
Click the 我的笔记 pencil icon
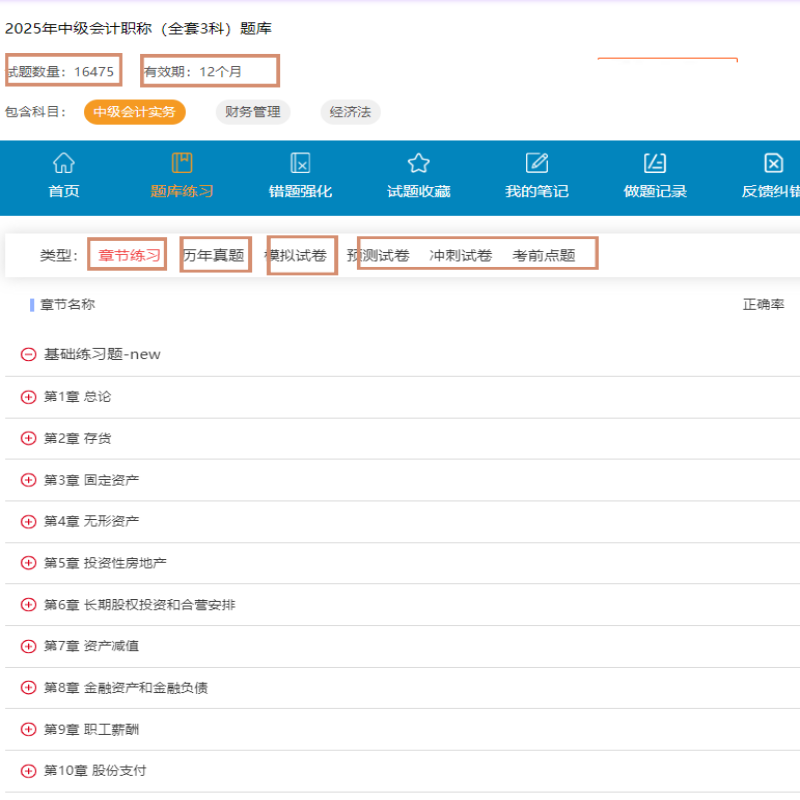coord(537,163)
